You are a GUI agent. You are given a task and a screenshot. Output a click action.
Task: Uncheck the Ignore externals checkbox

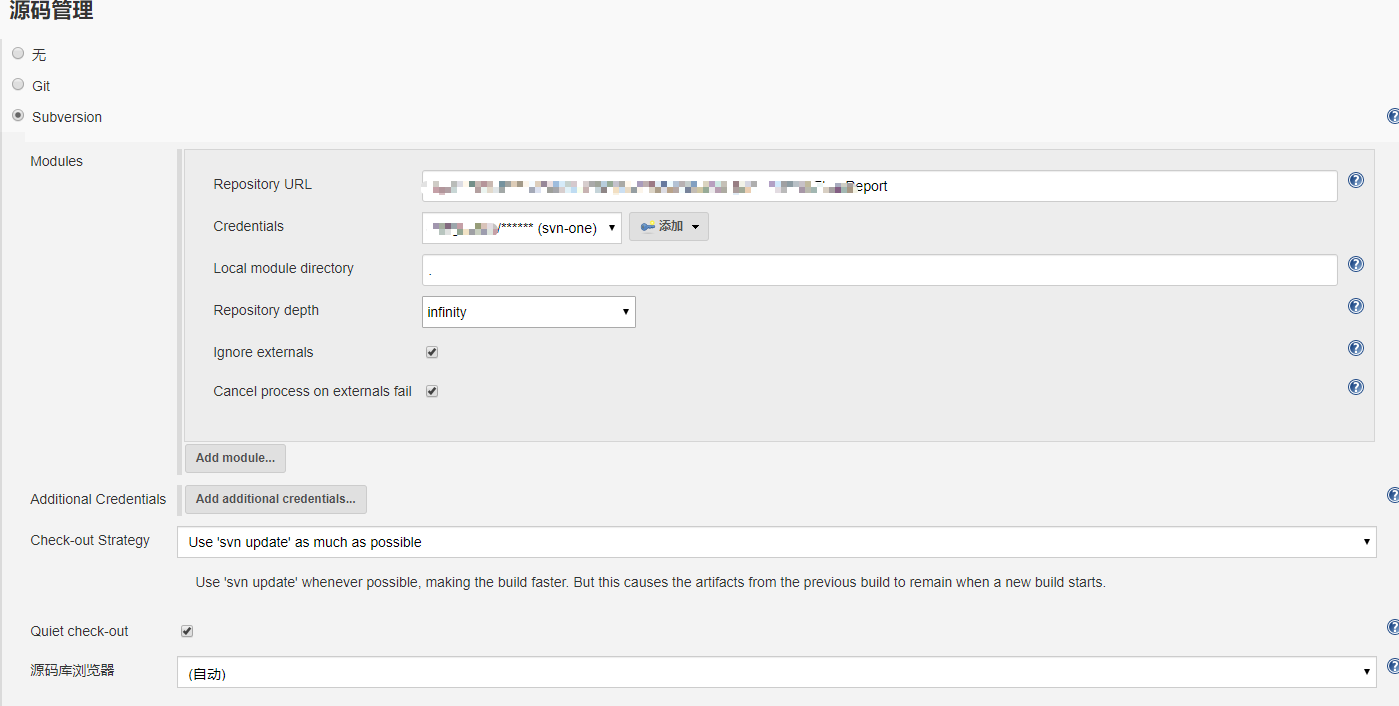coord(432,352)
